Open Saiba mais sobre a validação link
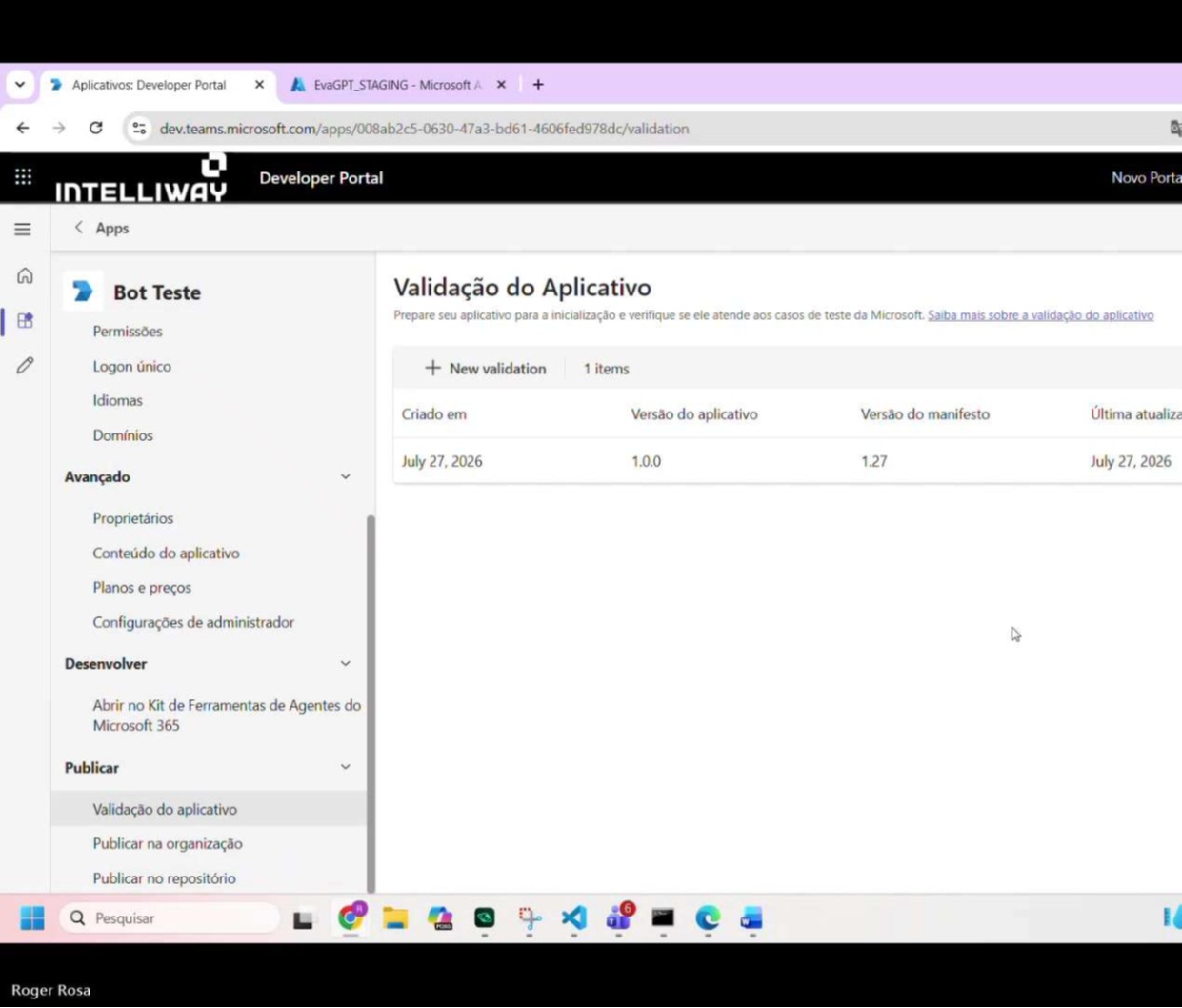Screen dimensions: 1182x1008 coord(1040,315)
